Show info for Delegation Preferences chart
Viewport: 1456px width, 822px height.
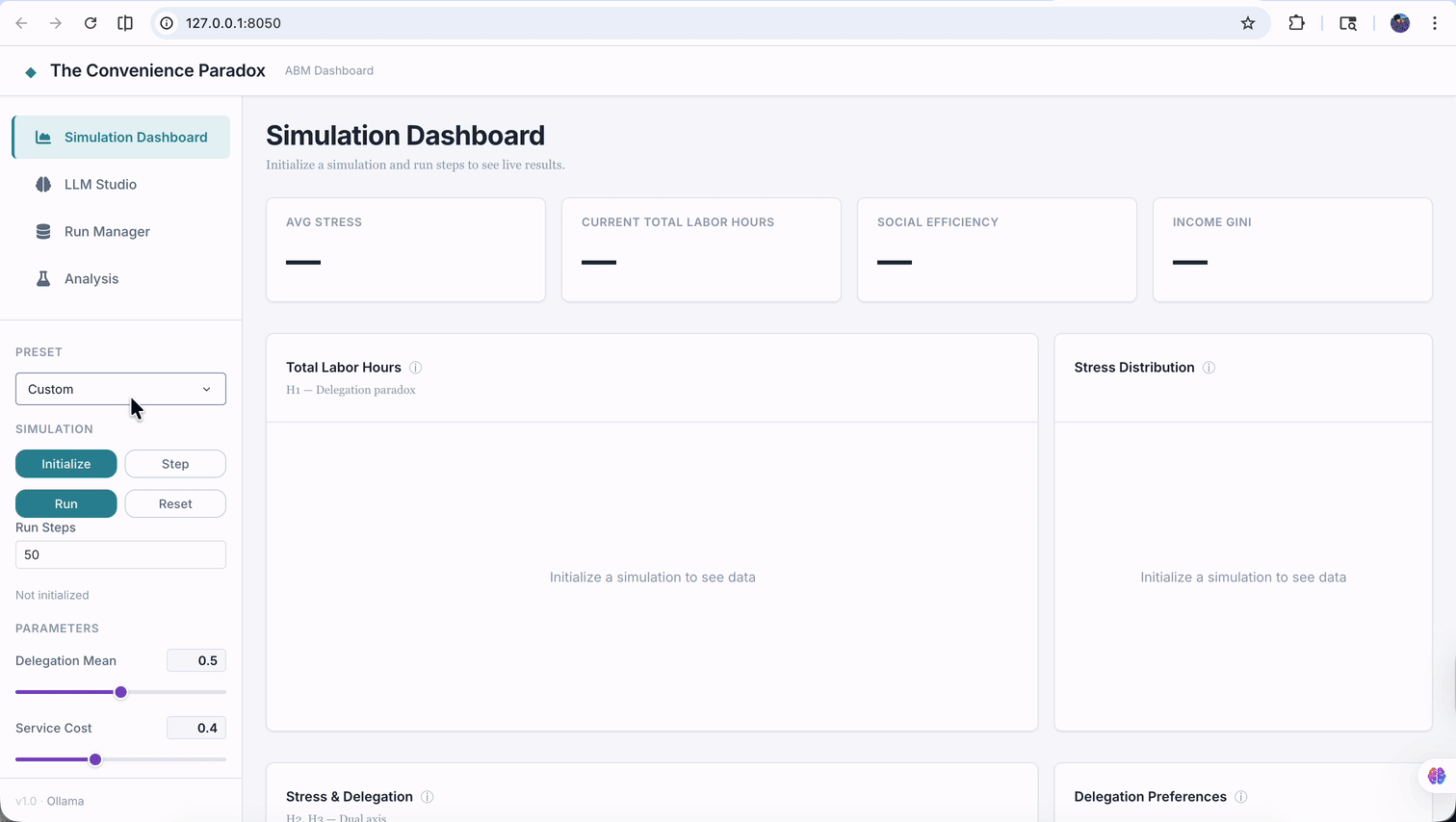1241,797
